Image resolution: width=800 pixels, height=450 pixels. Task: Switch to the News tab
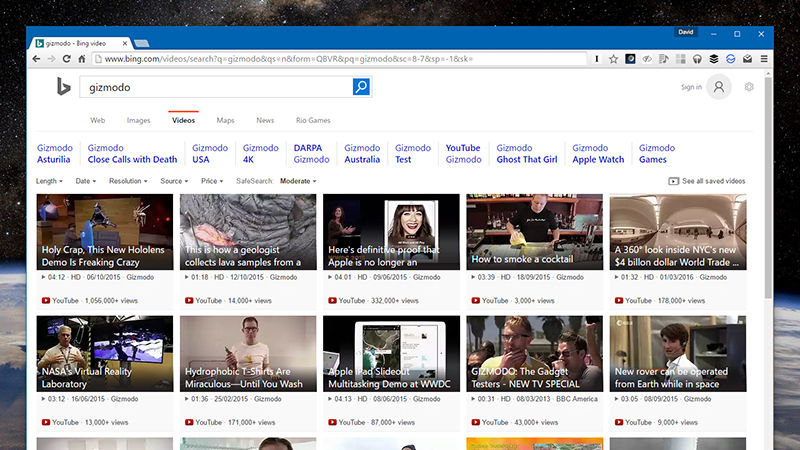pyautogui.click(x=265, y=120)
